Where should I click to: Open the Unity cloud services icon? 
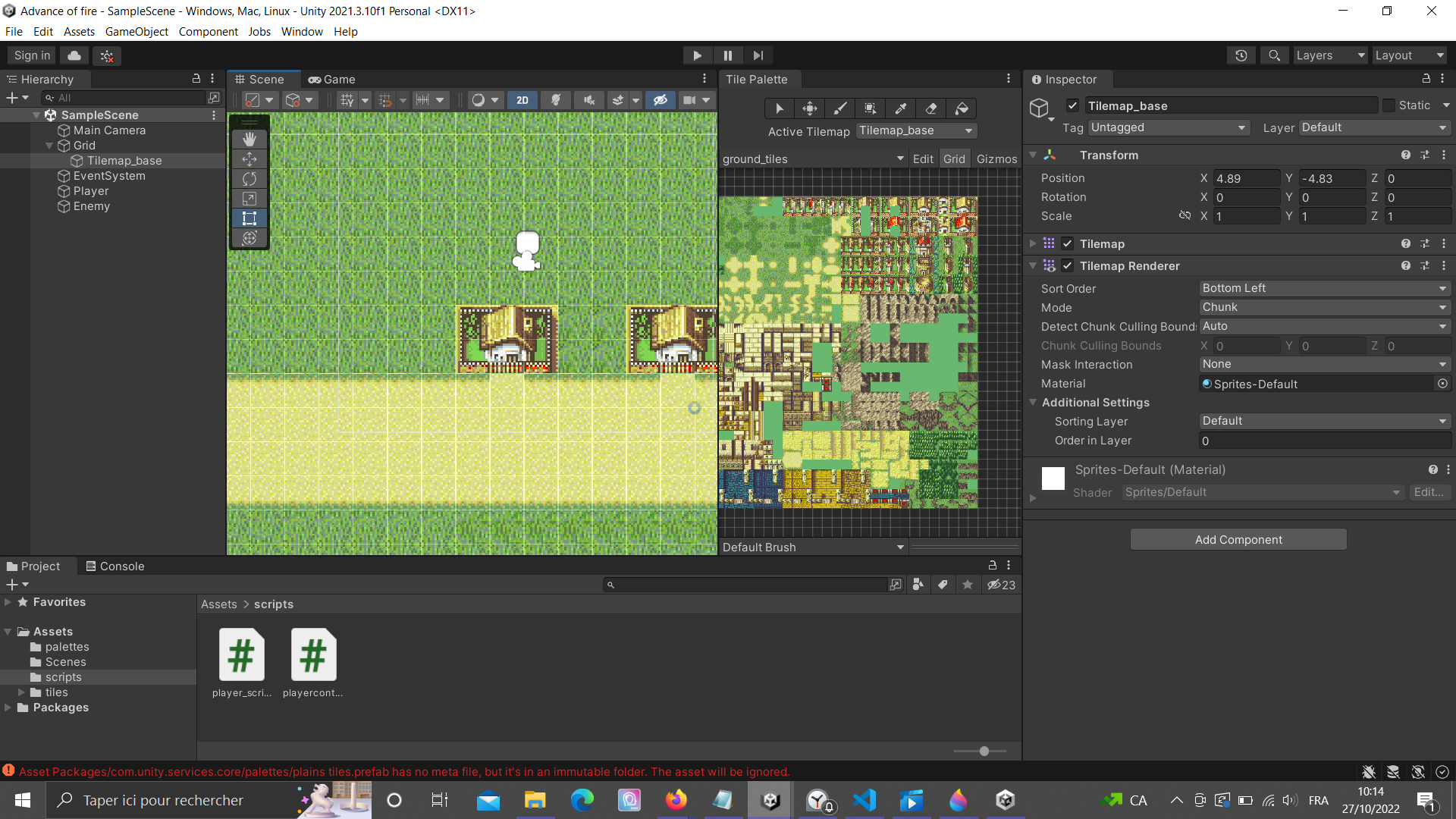[x=74, y=55]
